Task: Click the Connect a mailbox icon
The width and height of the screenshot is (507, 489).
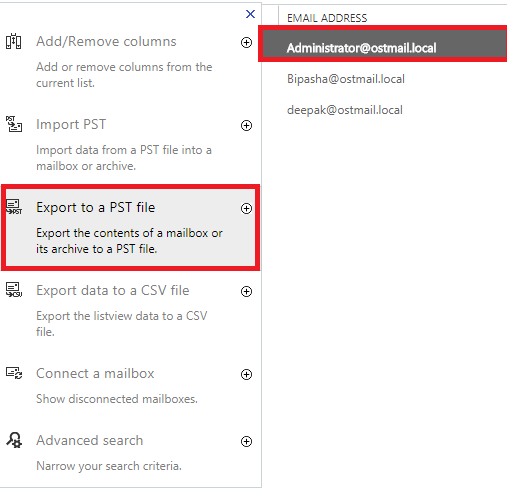Action: (x=14, y=373)
